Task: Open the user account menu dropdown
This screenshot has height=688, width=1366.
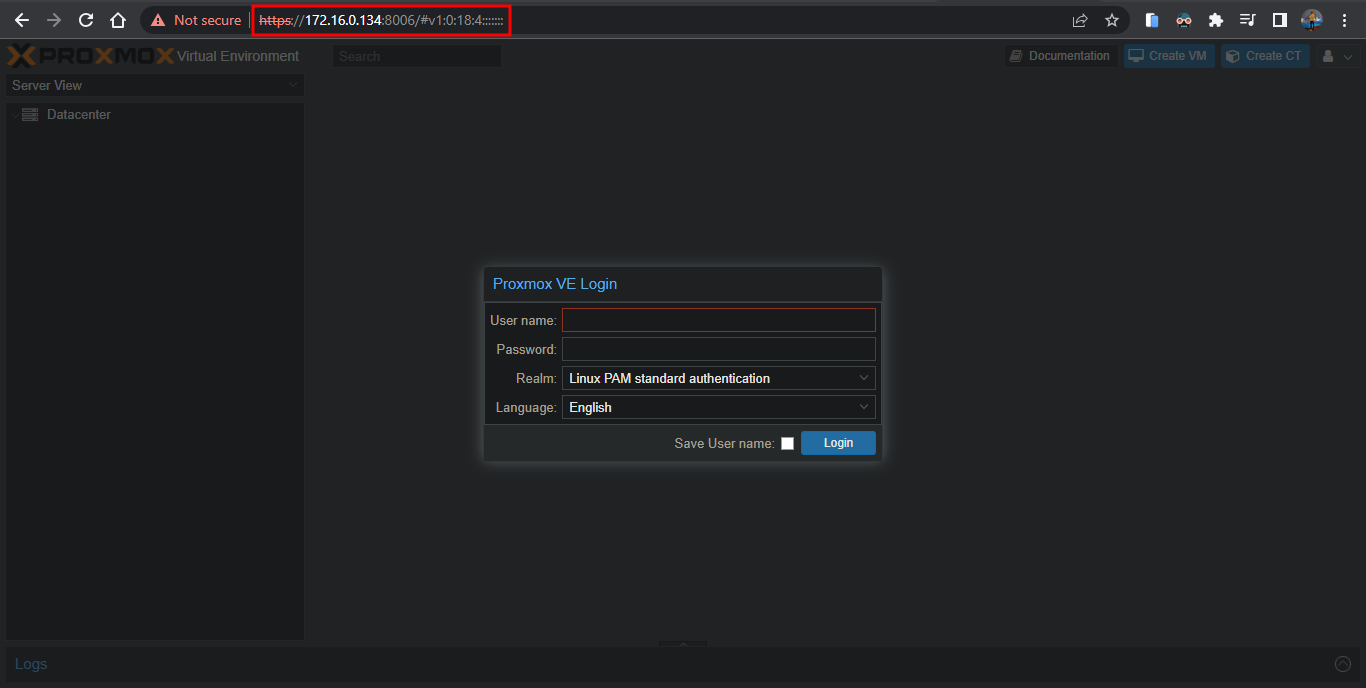Action: 1337,56
